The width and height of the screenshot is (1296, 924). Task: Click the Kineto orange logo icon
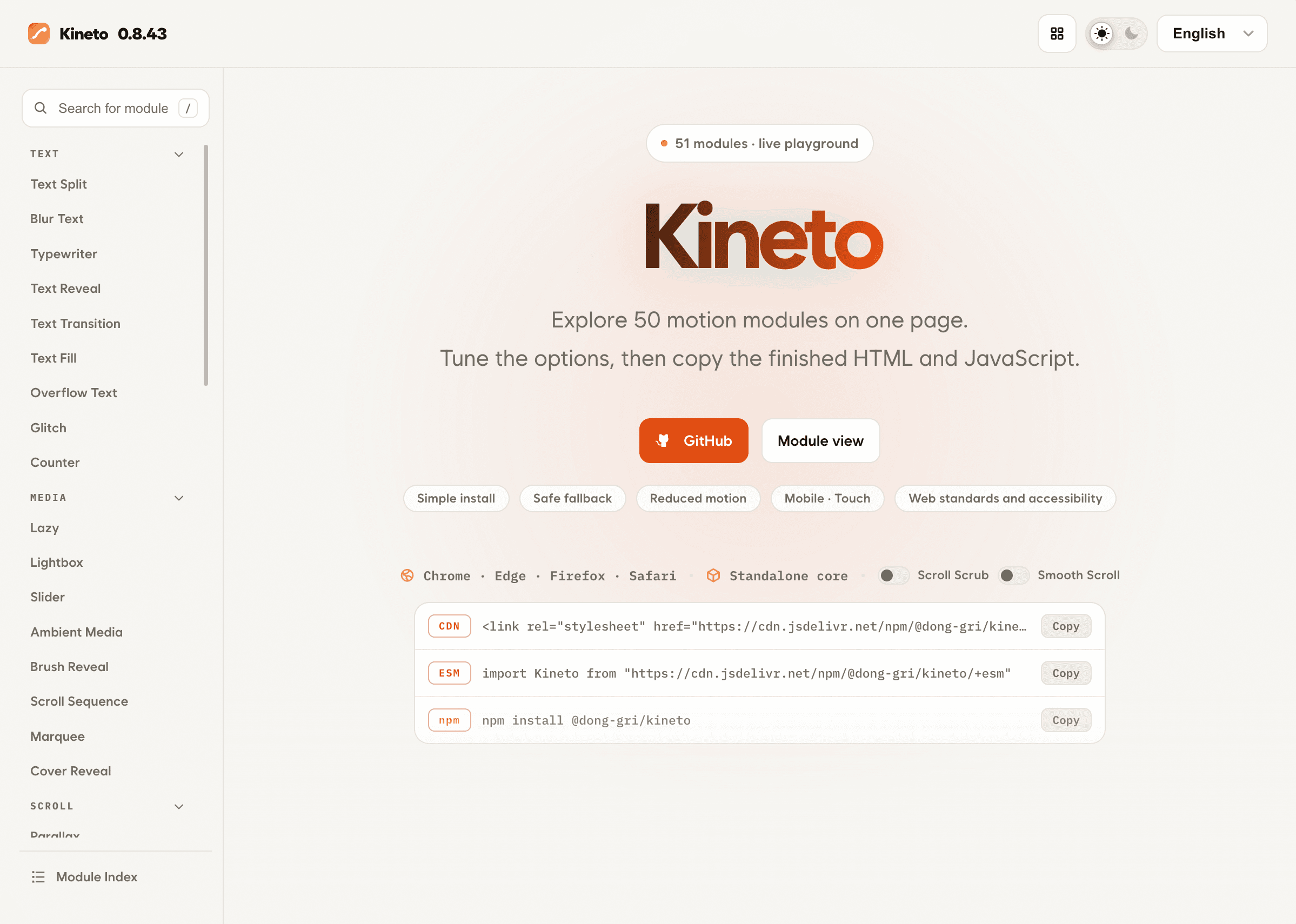pos(39,34)
